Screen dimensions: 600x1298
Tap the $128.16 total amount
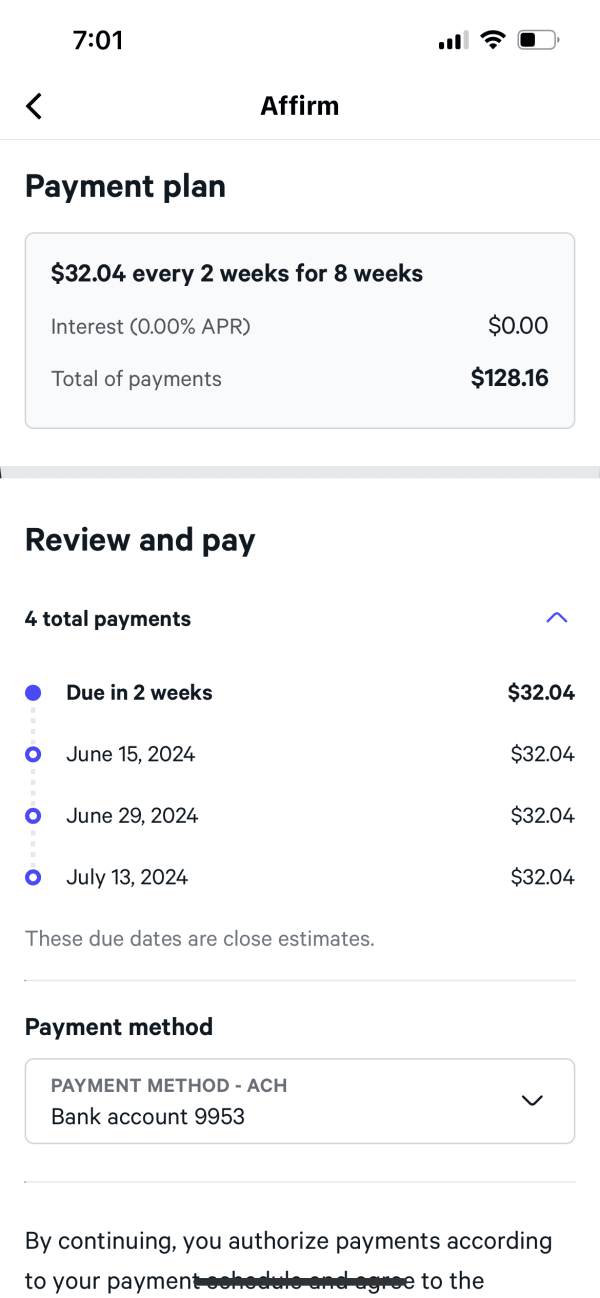(x=510, y=378)
